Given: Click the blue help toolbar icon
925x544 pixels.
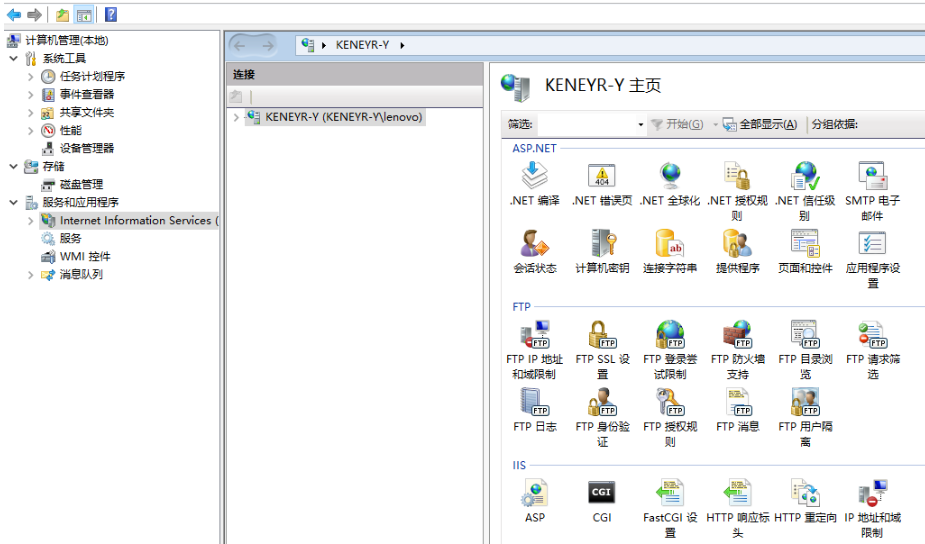Looking at the screenshot, I should [x=110, y=15].
